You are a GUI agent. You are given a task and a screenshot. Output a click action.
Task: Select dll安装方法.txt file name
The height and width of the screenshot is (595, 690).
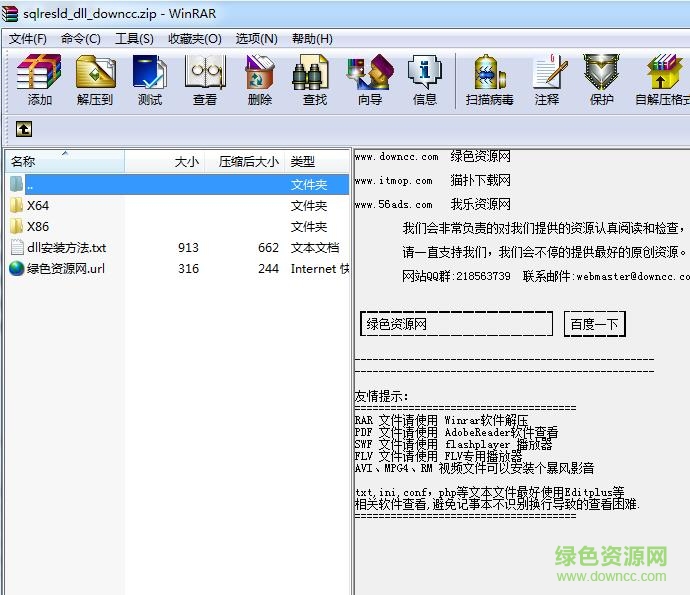[x=66, y=248]
